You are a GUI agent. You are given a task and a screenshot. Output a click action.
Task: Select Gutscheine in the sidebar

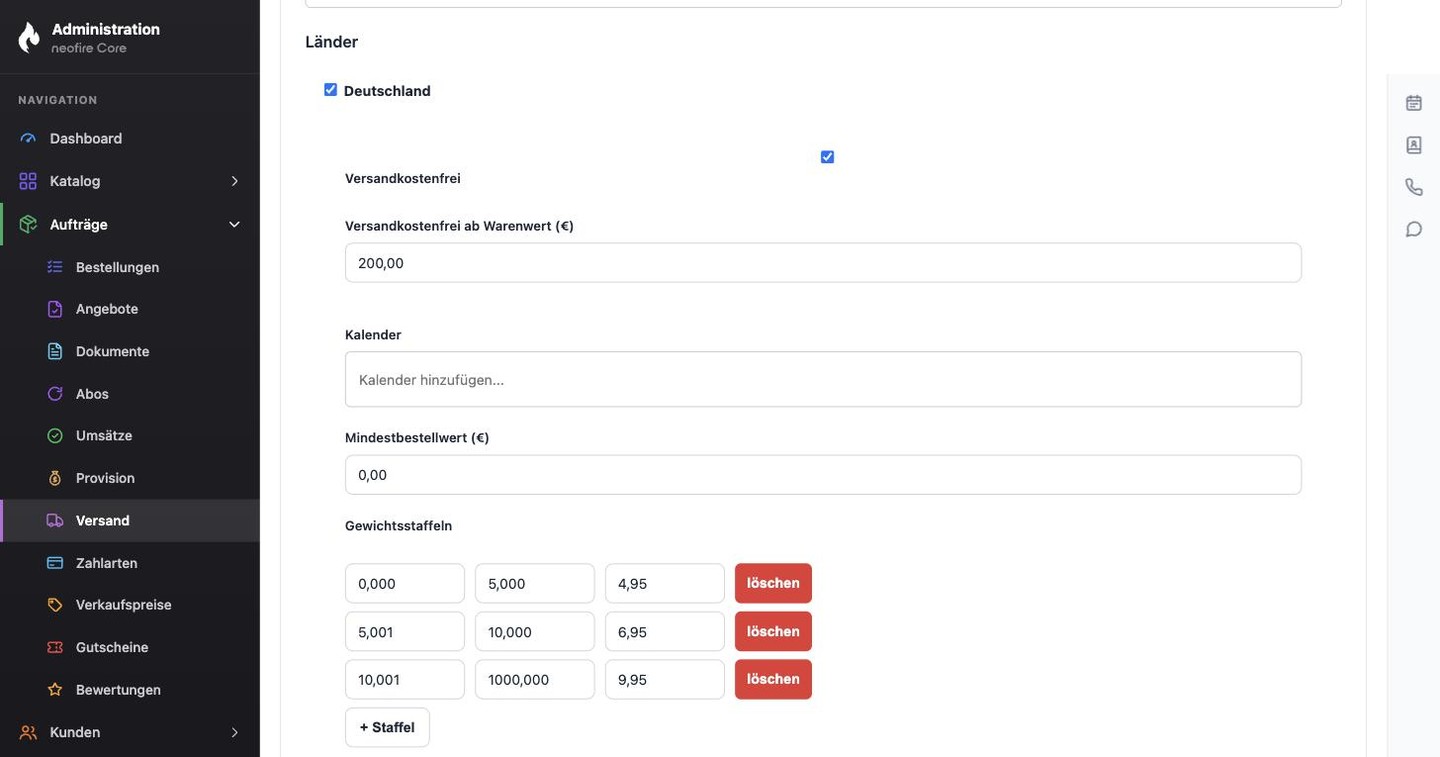130,648
